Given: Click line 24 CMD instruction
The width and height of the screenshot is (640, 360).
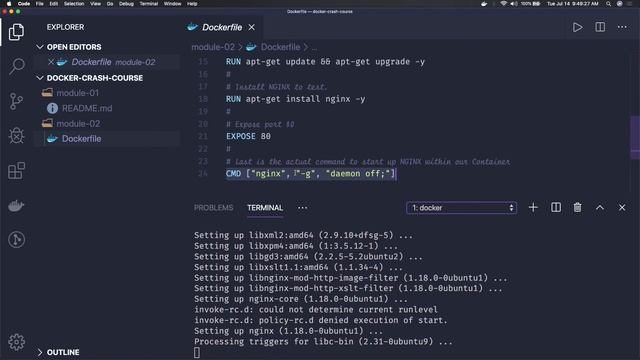Looking at the screenshot, I should (311, 173).
